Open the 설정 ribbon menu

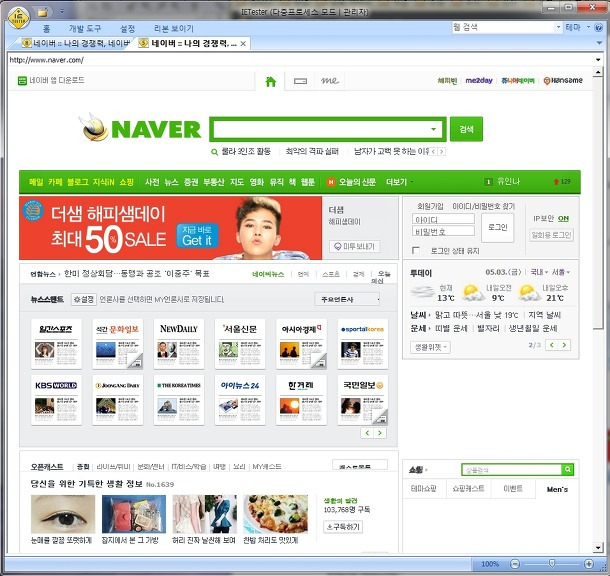[x=128, y=28]
